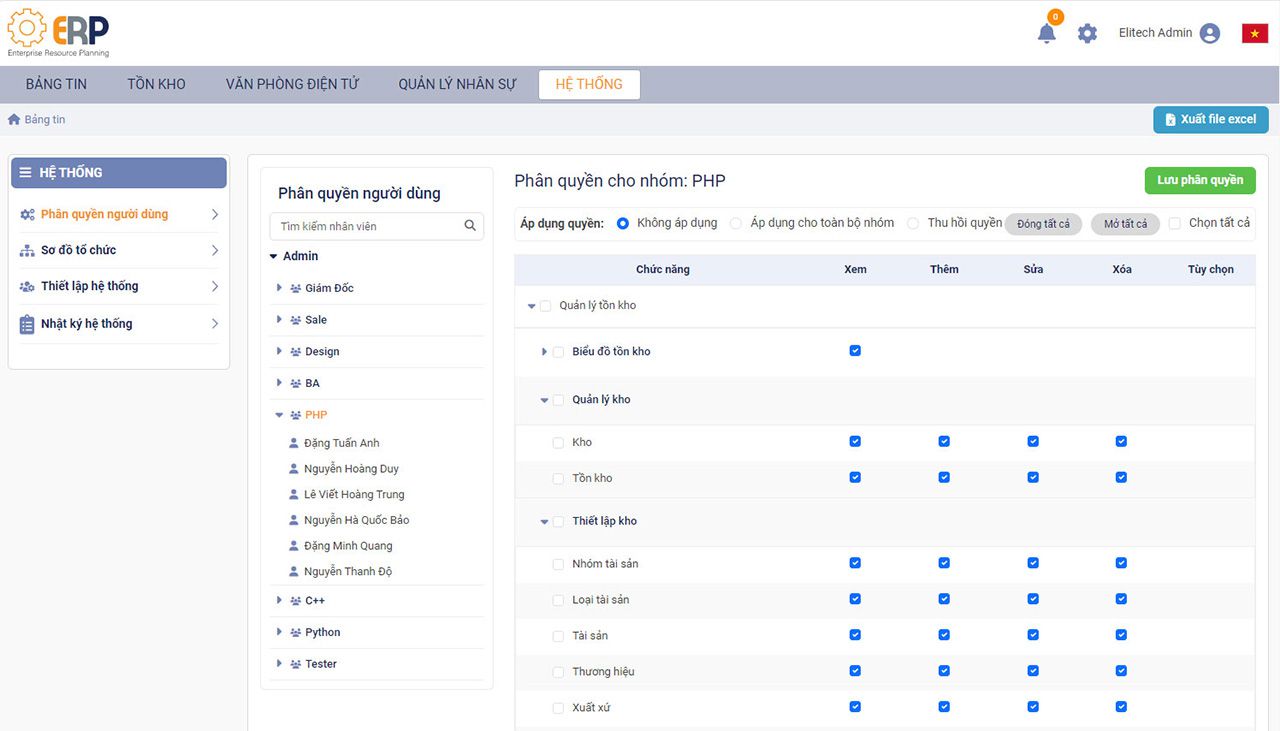Click the group icon next to Sale
Screen dimensions: 1280x731
(x=295, y=320)
